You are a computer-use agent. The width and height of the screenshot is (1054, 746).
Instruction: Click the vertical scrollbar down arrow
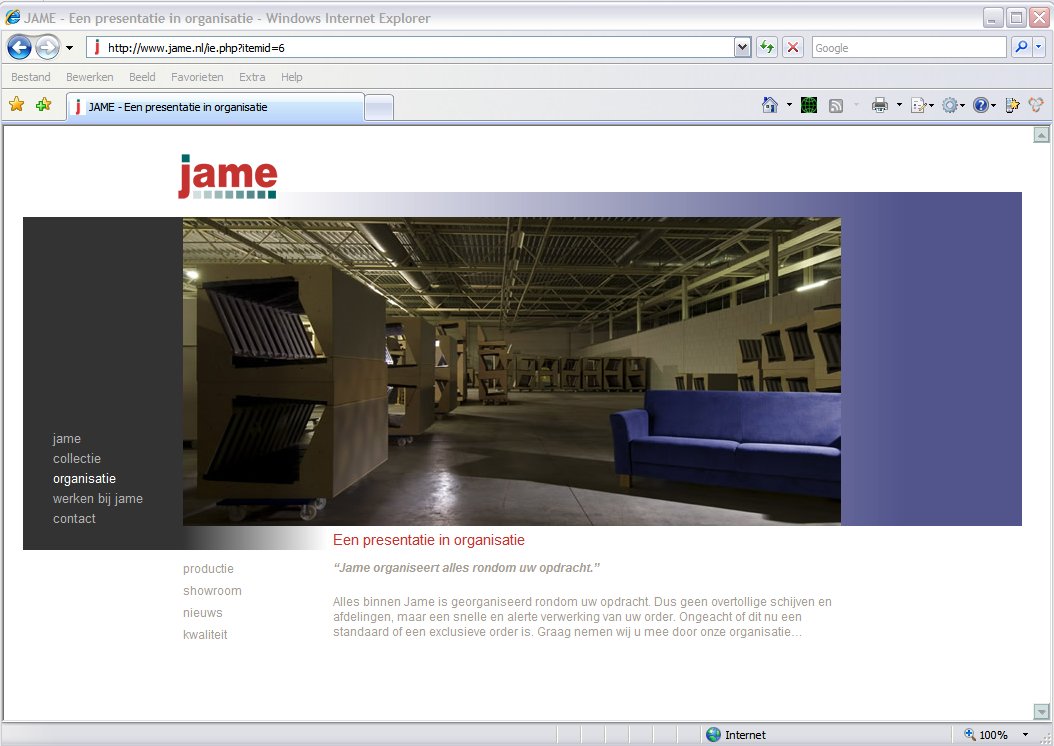point(1041,711)
